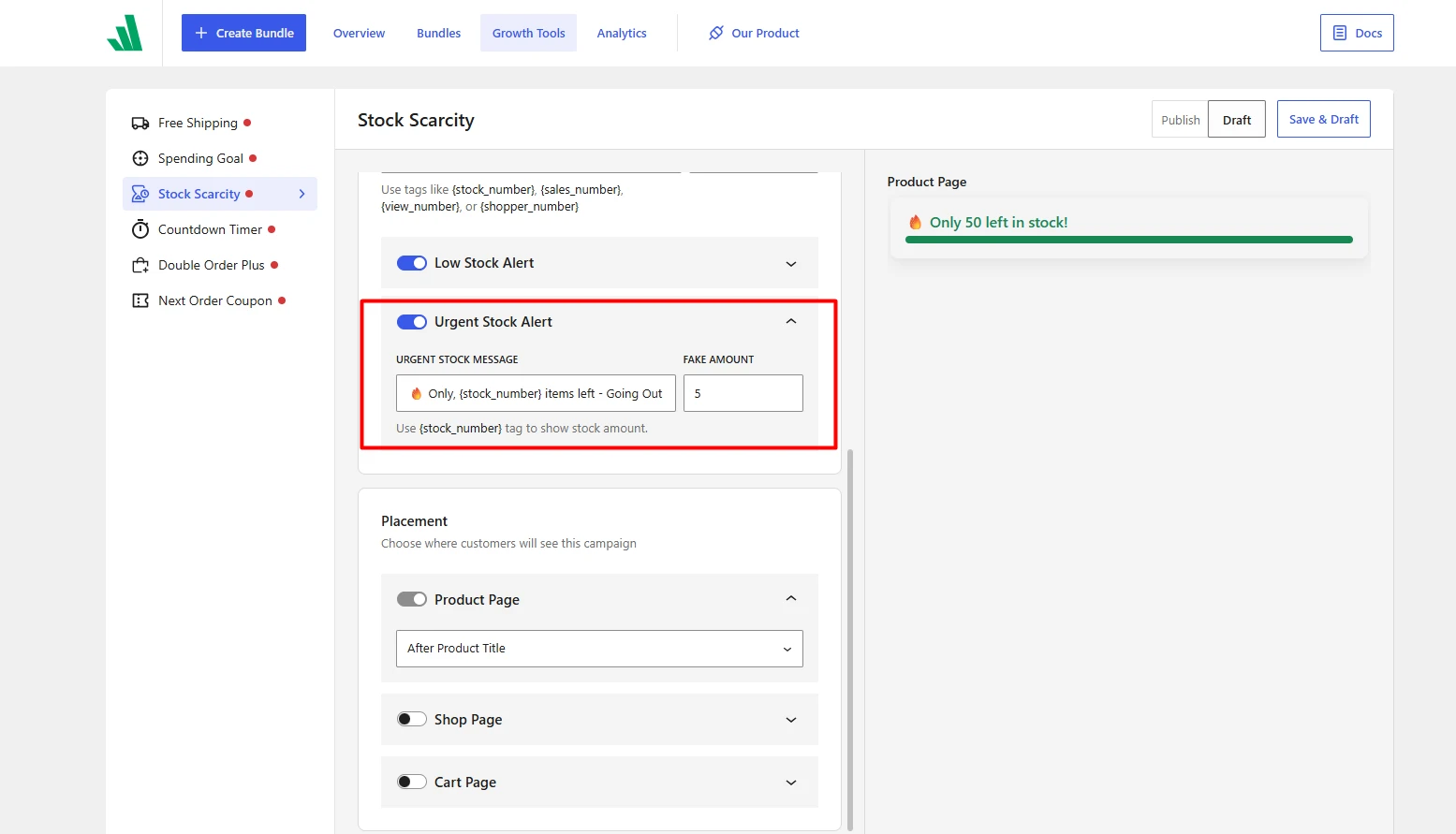Click the green app logo
This screenshot has height=834, width=1456.
click(x=125, y=33)
